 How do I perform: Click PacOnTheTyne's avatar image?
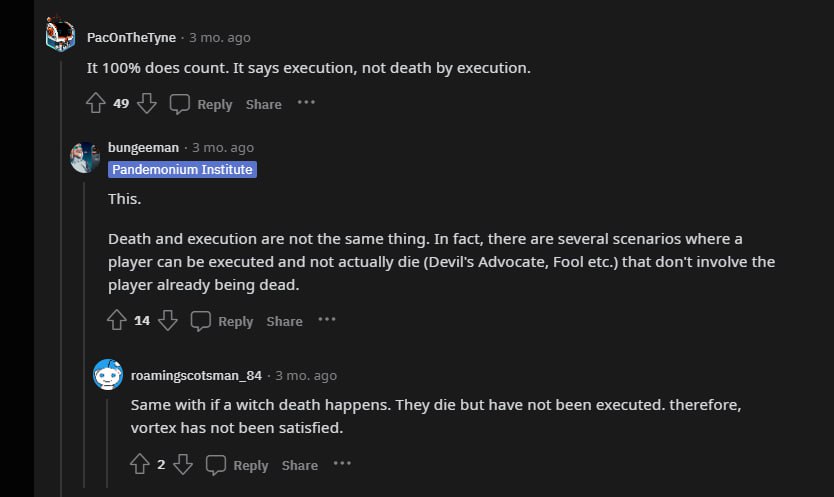pos(61,35)
